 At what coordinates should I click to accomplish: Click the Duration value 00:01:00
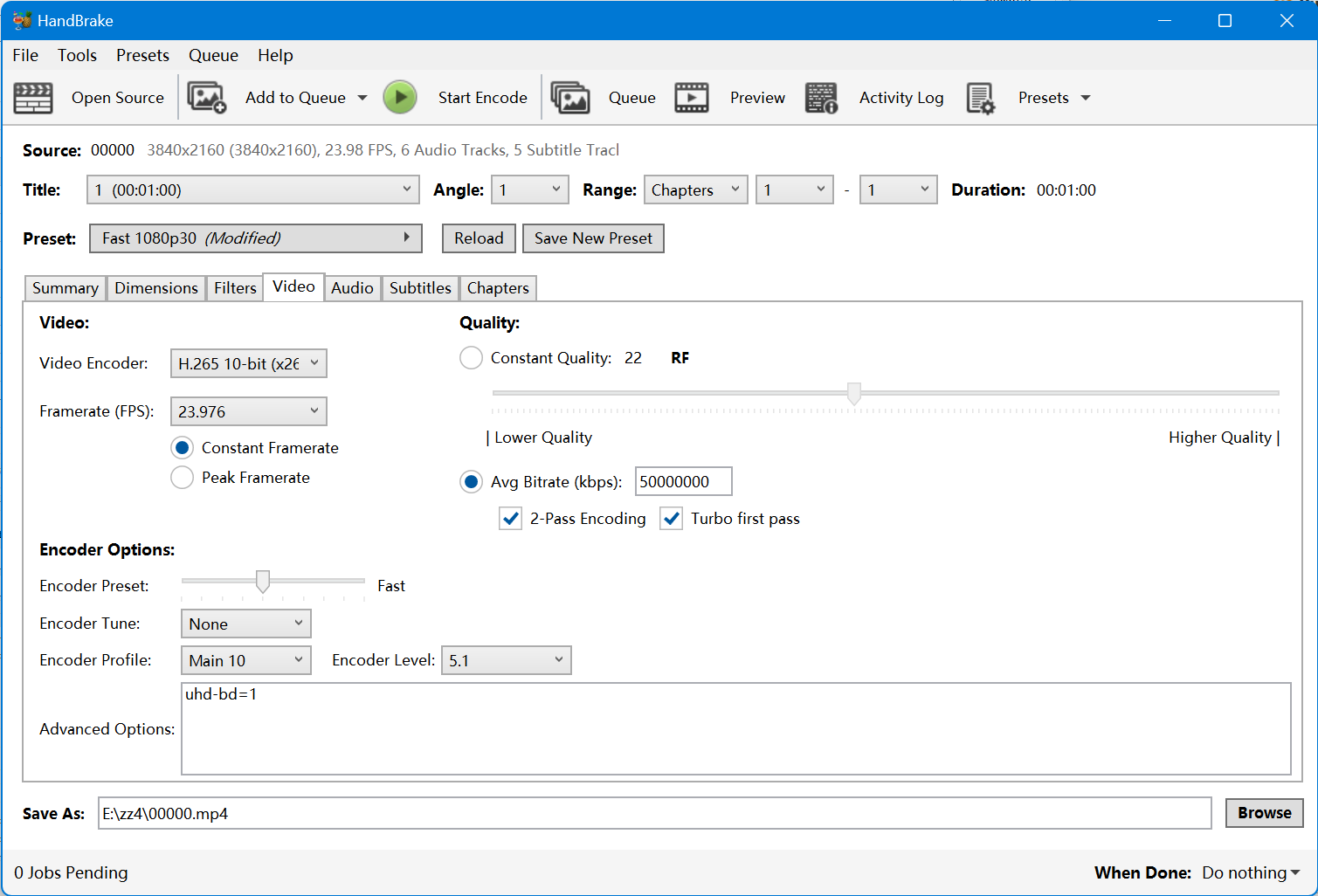(1066, 190)
